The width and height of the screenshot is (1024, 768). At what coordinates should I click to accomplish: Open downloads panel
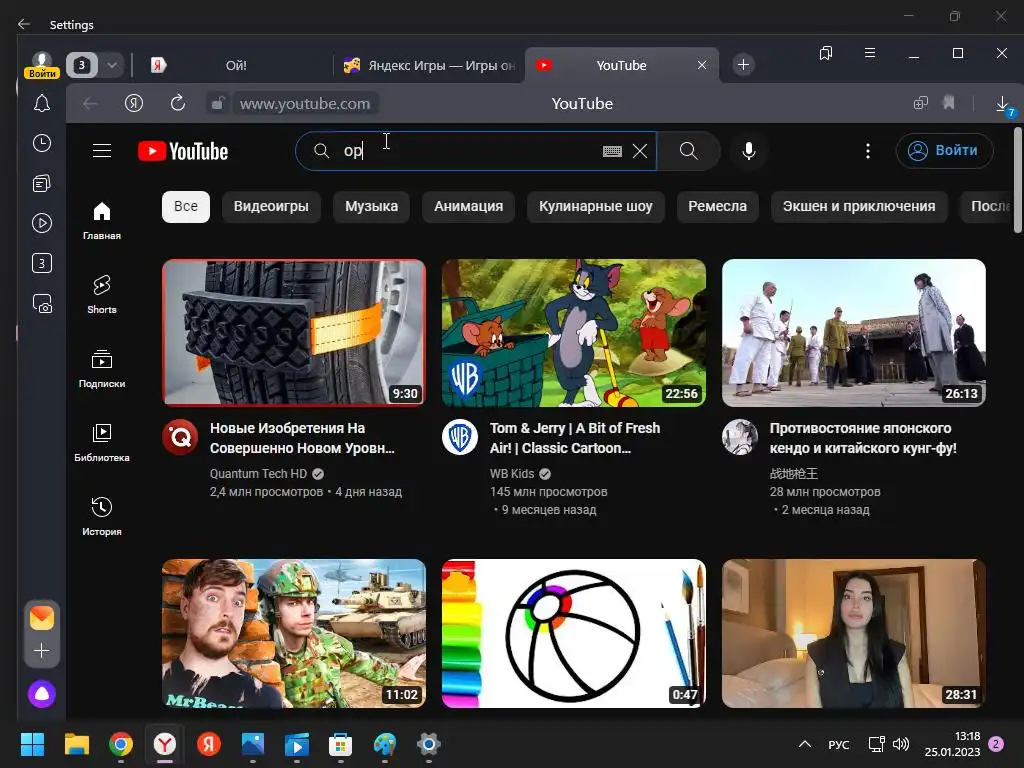click(x=1003, y=103)
